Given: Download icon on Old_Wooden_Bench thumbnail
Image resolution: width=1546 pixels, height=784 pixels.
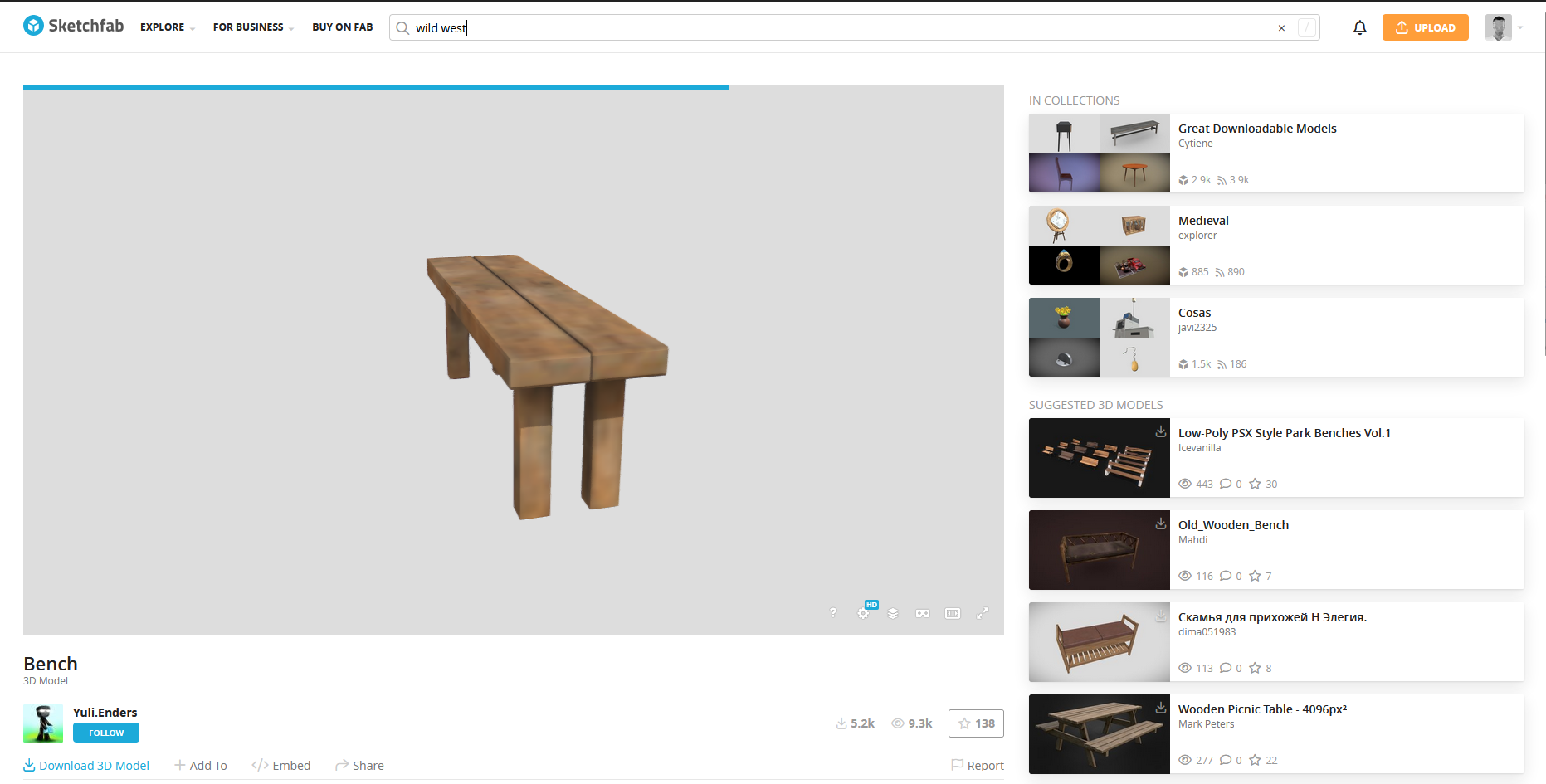Looking at the screenshot, I should pyautogui.click(x=1161, y=523).
